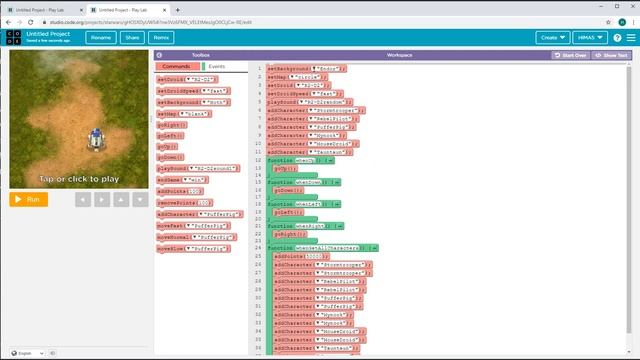Open a new browser tab
The image size is (640, 360).
[x=178, y=10]
